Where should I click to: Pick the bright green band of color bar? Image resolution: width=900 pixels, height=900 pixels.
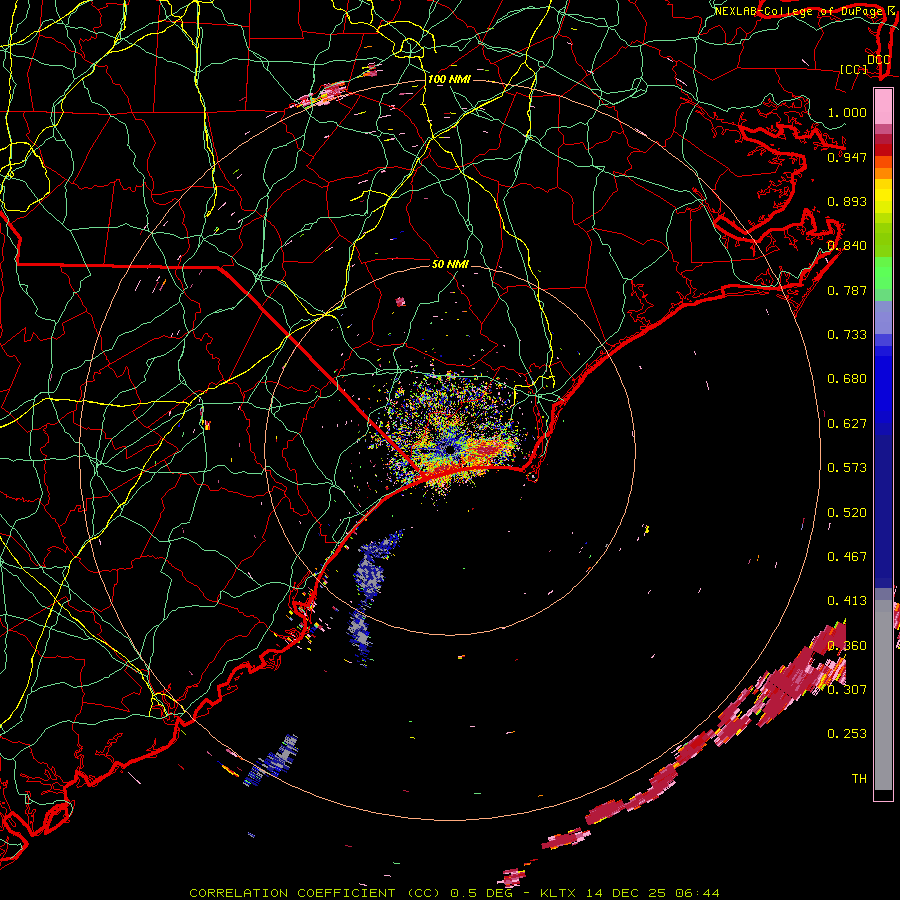pyautogui.click(x=883, y=273)
